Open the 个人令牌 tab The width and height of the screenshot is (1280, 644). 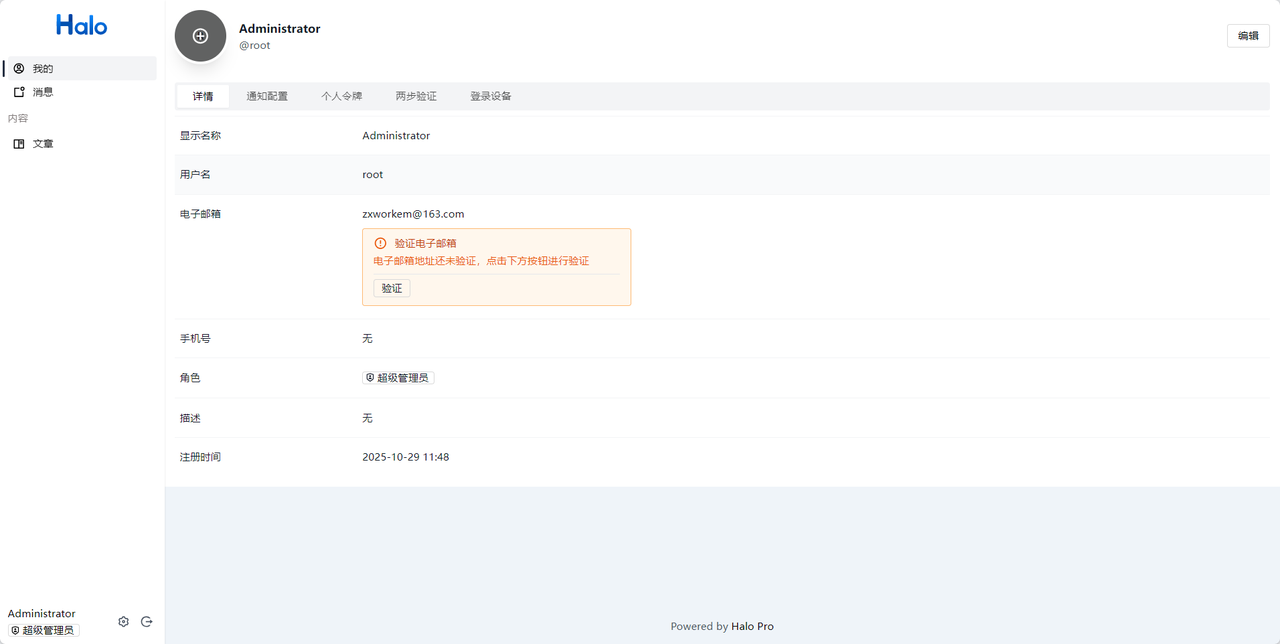tap(341, 96)
